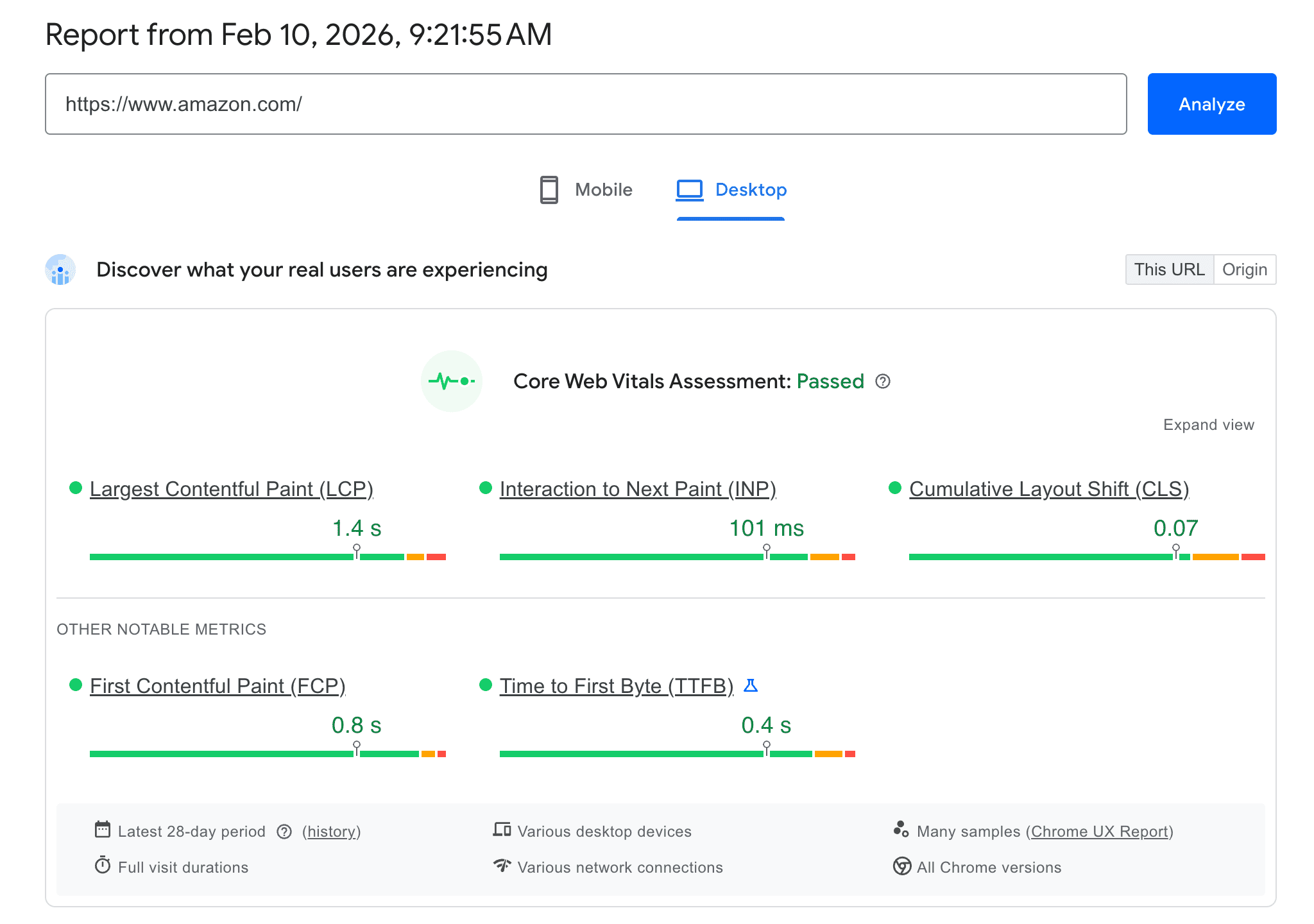Expand view of Core Web Vitals metrics
This screenshot has height=924, width=1314.
[x=1209, y=424]
